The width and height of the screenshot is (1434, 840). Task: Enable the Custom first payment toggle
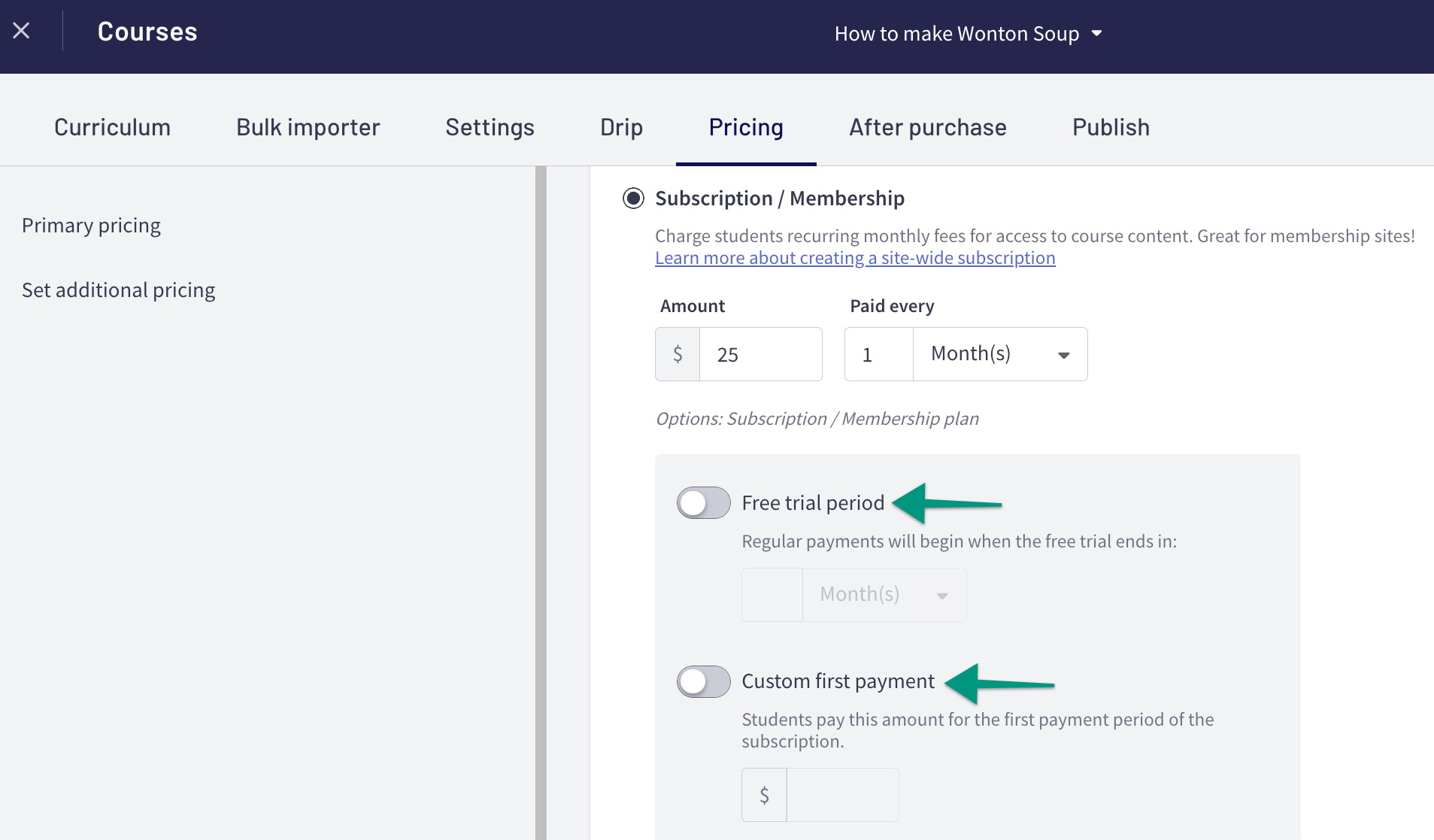(x=702, y=681)
